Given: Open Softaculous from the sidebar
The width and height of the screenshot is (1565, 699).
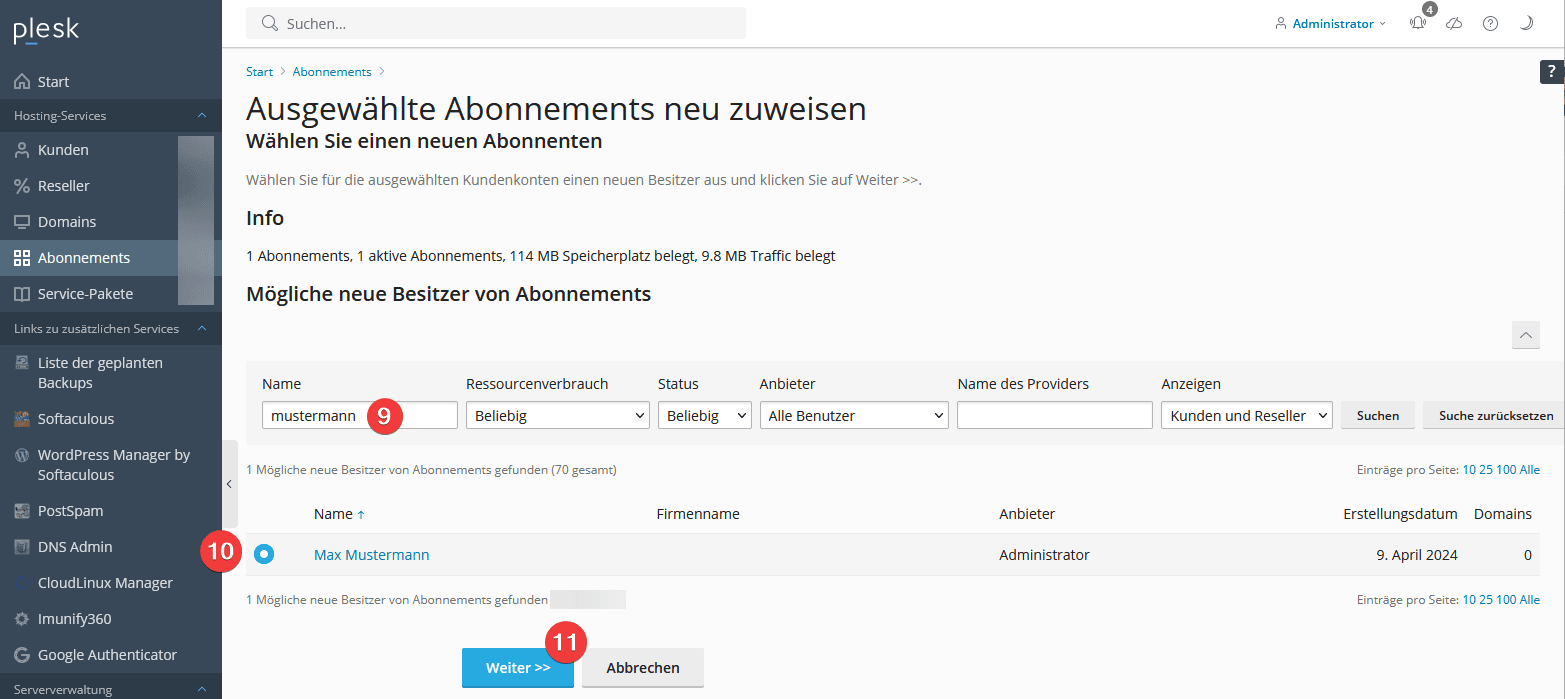Looking at the screenshot, I should point(76,419).
